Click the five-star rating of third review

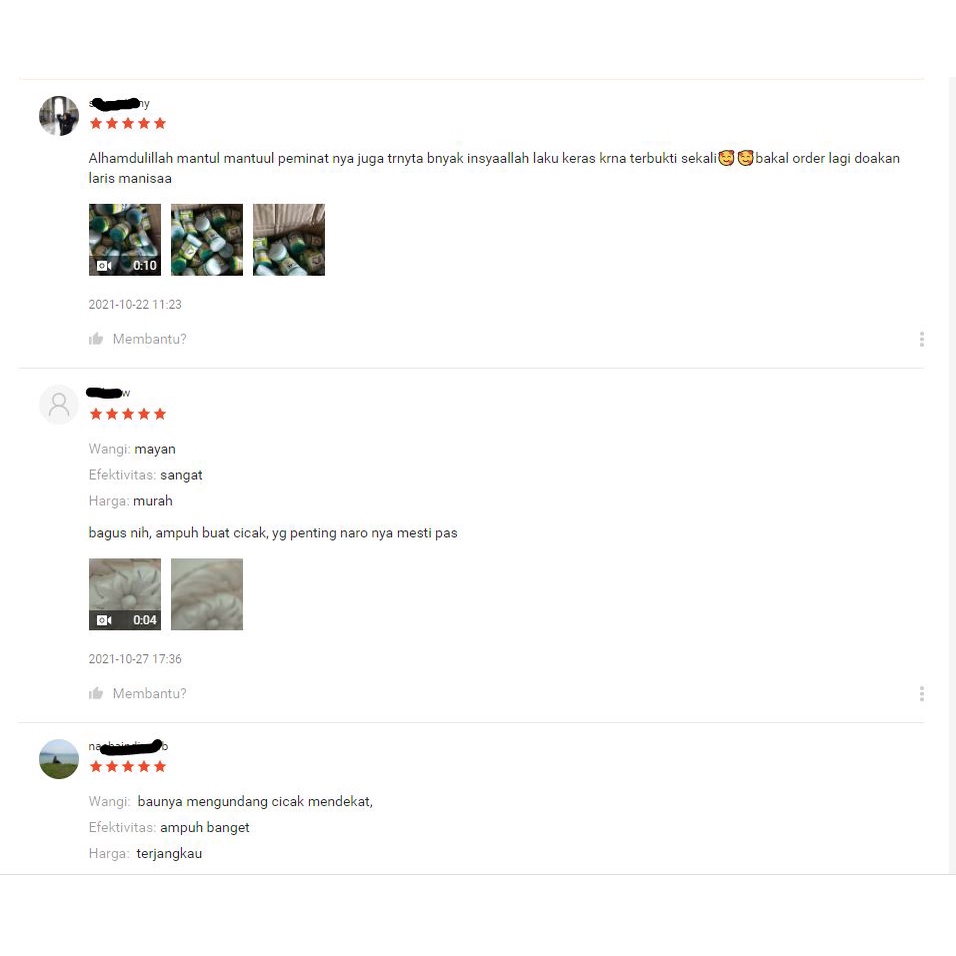coord(128,766)
